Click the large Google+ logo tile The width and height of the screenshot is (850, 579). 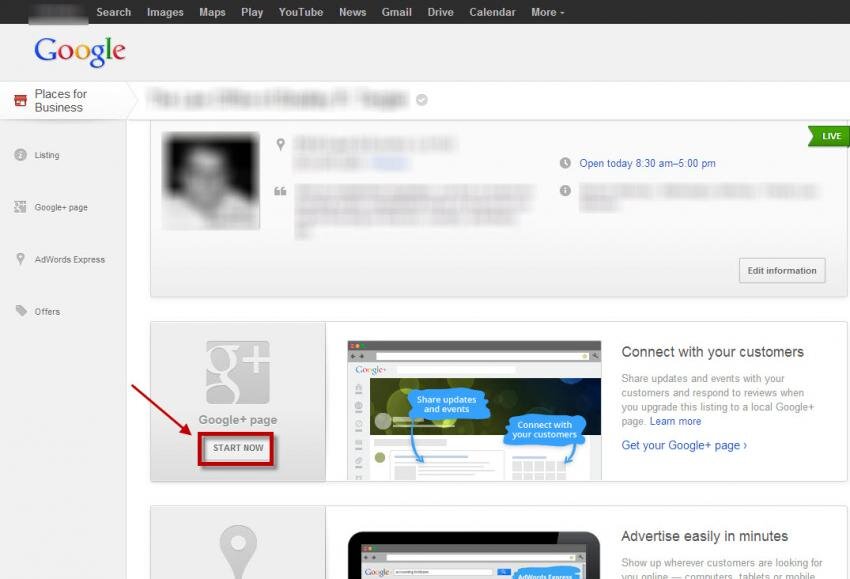pos(238,372)
